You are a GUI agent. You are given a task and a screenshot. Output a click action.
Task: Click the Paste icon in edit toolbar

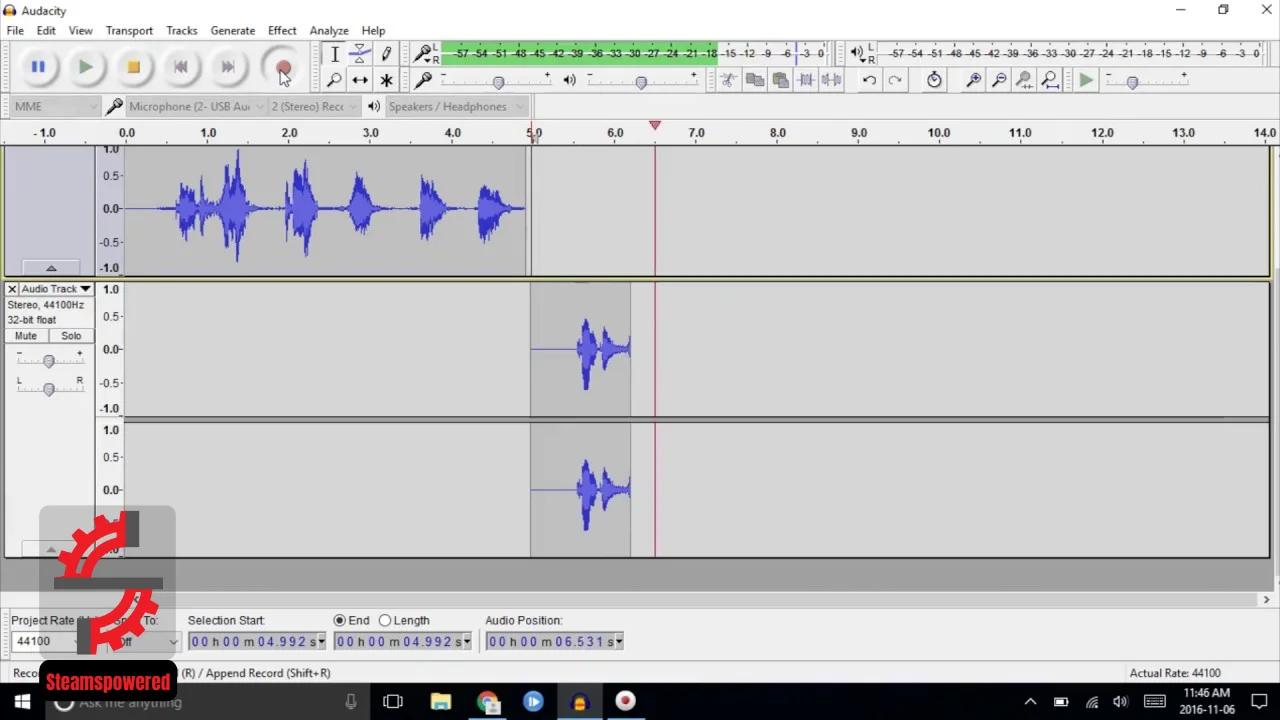(780, 80)
